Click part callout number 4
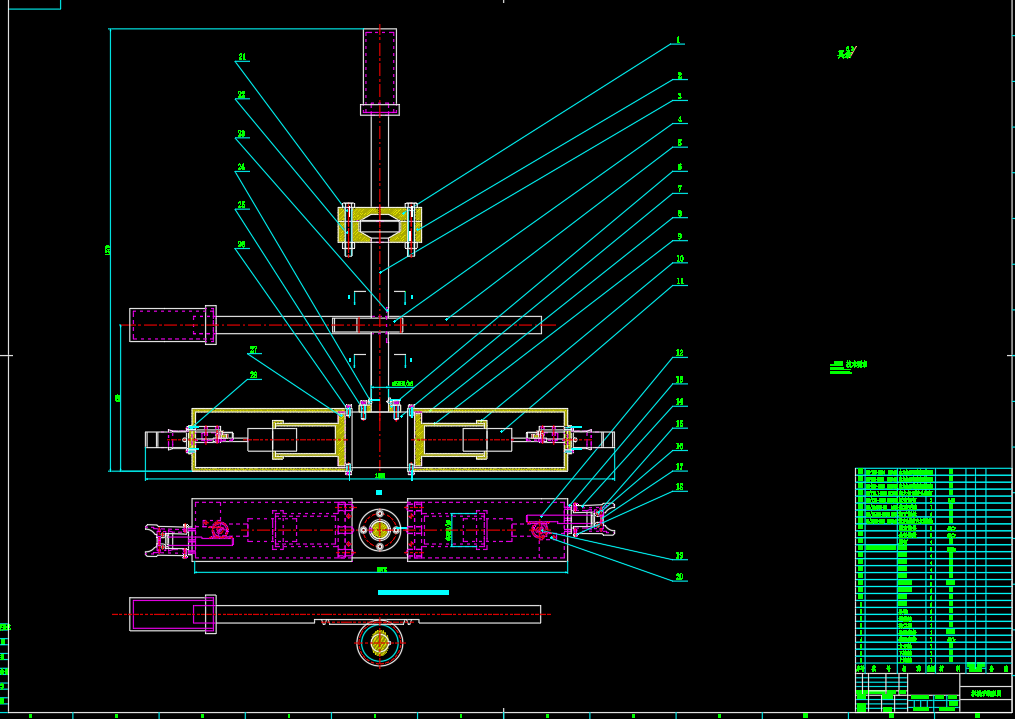The height and width of the screenshot is (719, 1015). [x=680, y=120]
